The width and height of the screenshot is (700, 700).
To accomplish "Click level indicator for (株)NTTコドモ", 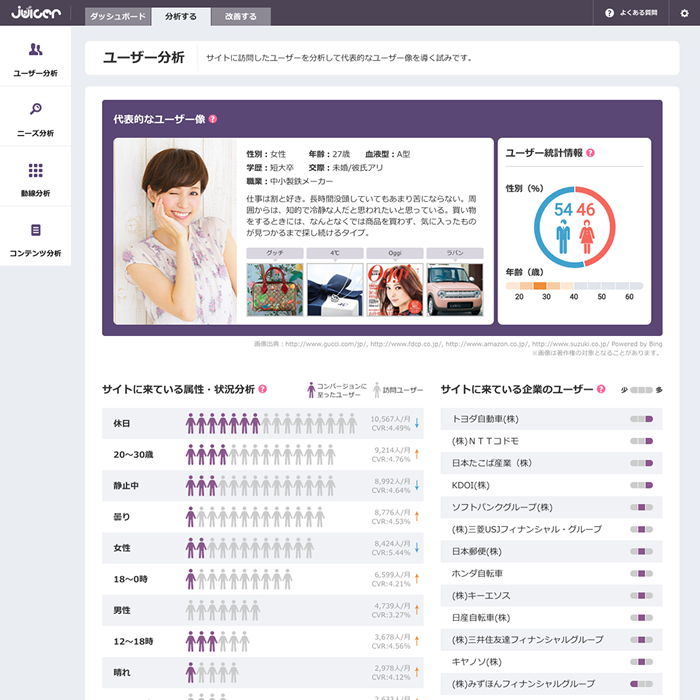I will (642, 441).
